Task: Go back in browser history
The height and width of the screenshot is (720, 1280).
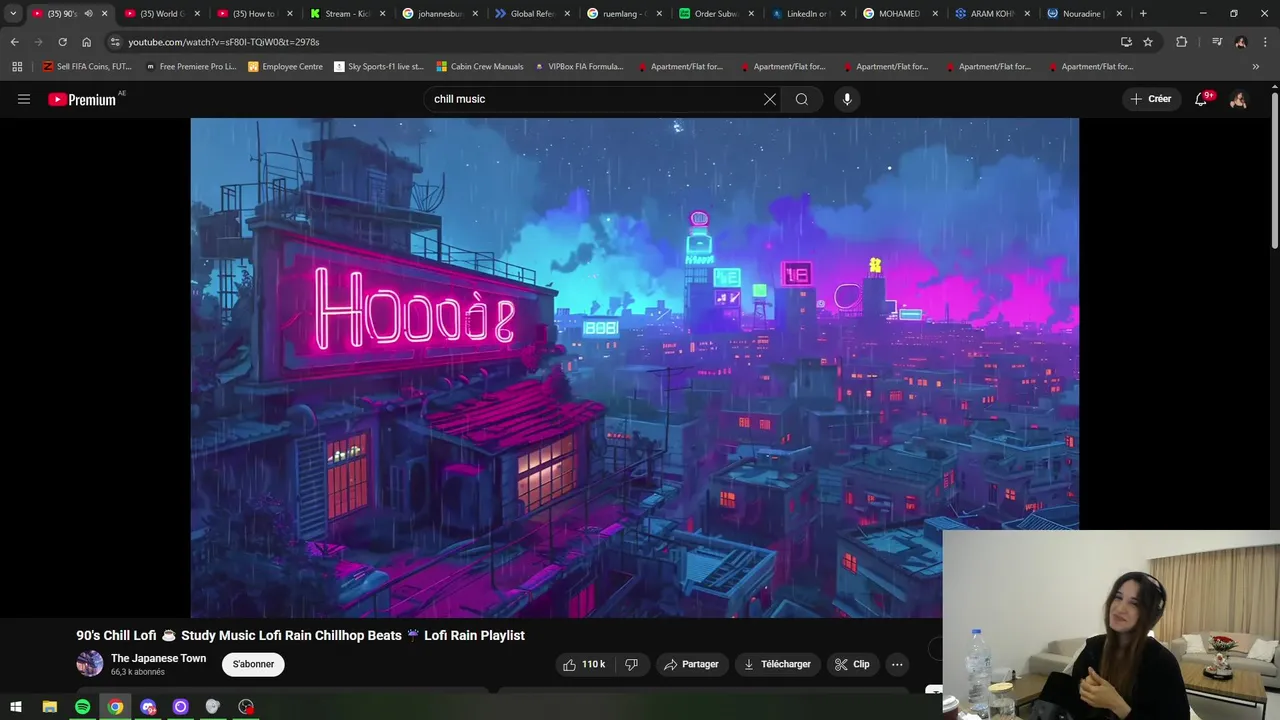Action: tap(14, 42)
